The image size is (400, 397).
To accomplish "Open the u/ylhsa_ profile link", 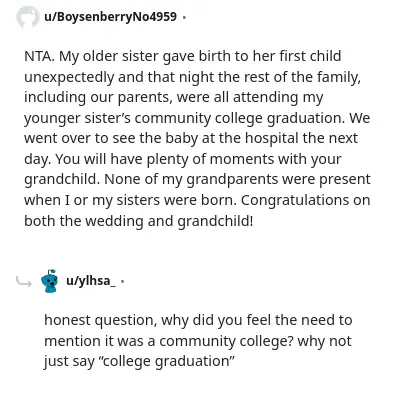I will click(x=91, y=281).
